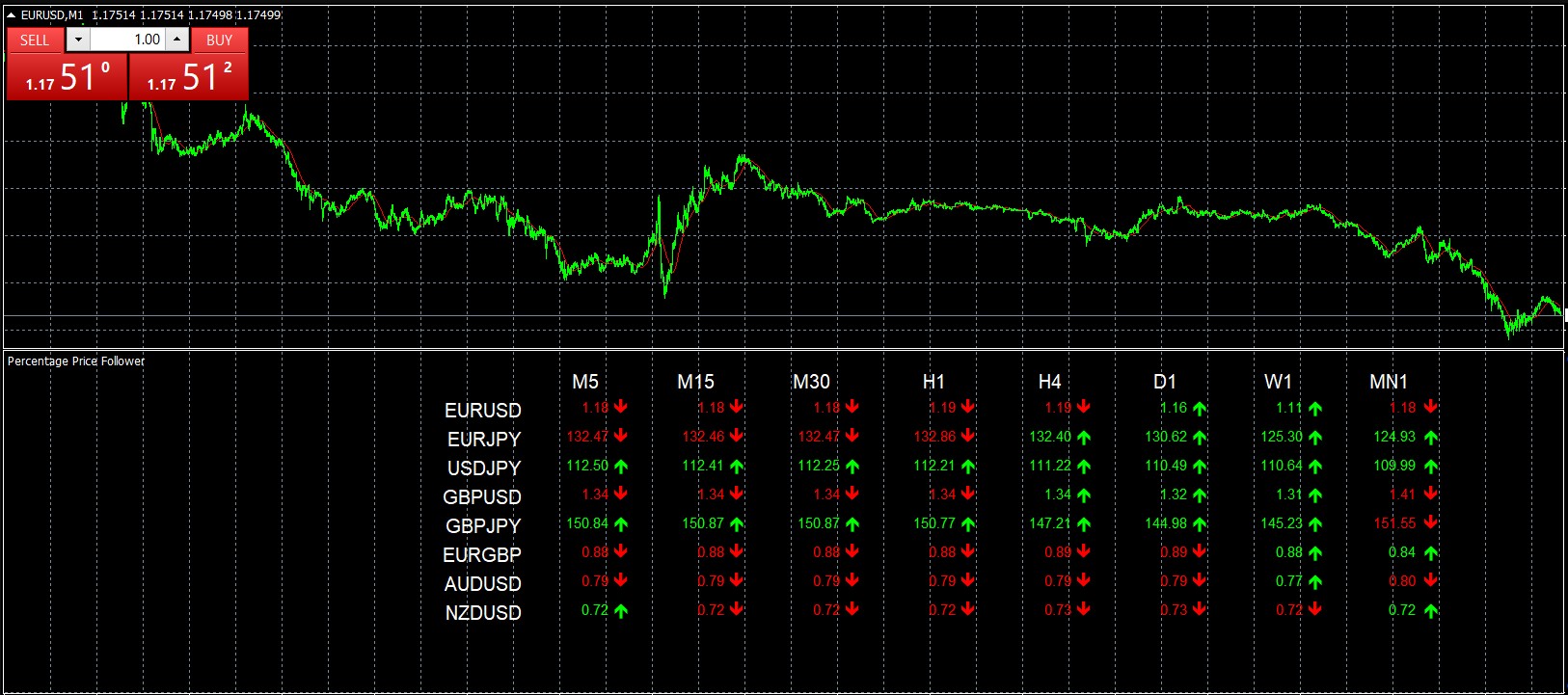Click the EURGBP row label

point(482,555)
